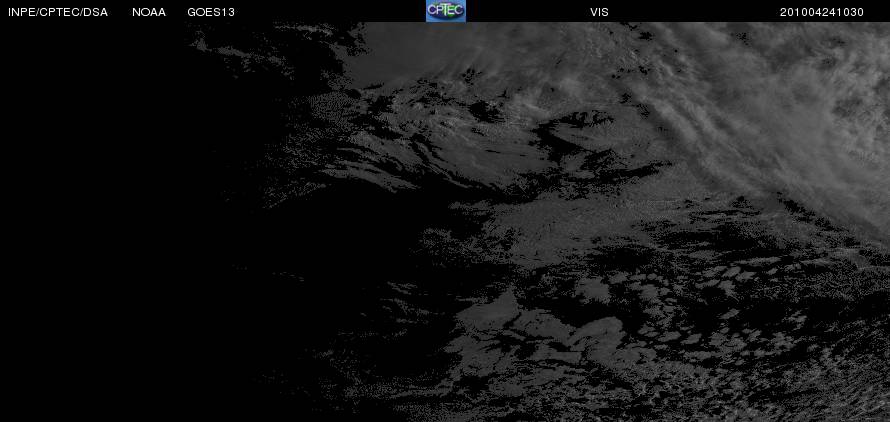Click the VIS channel label
The image size is (890, 422).
tap(599, 12)
